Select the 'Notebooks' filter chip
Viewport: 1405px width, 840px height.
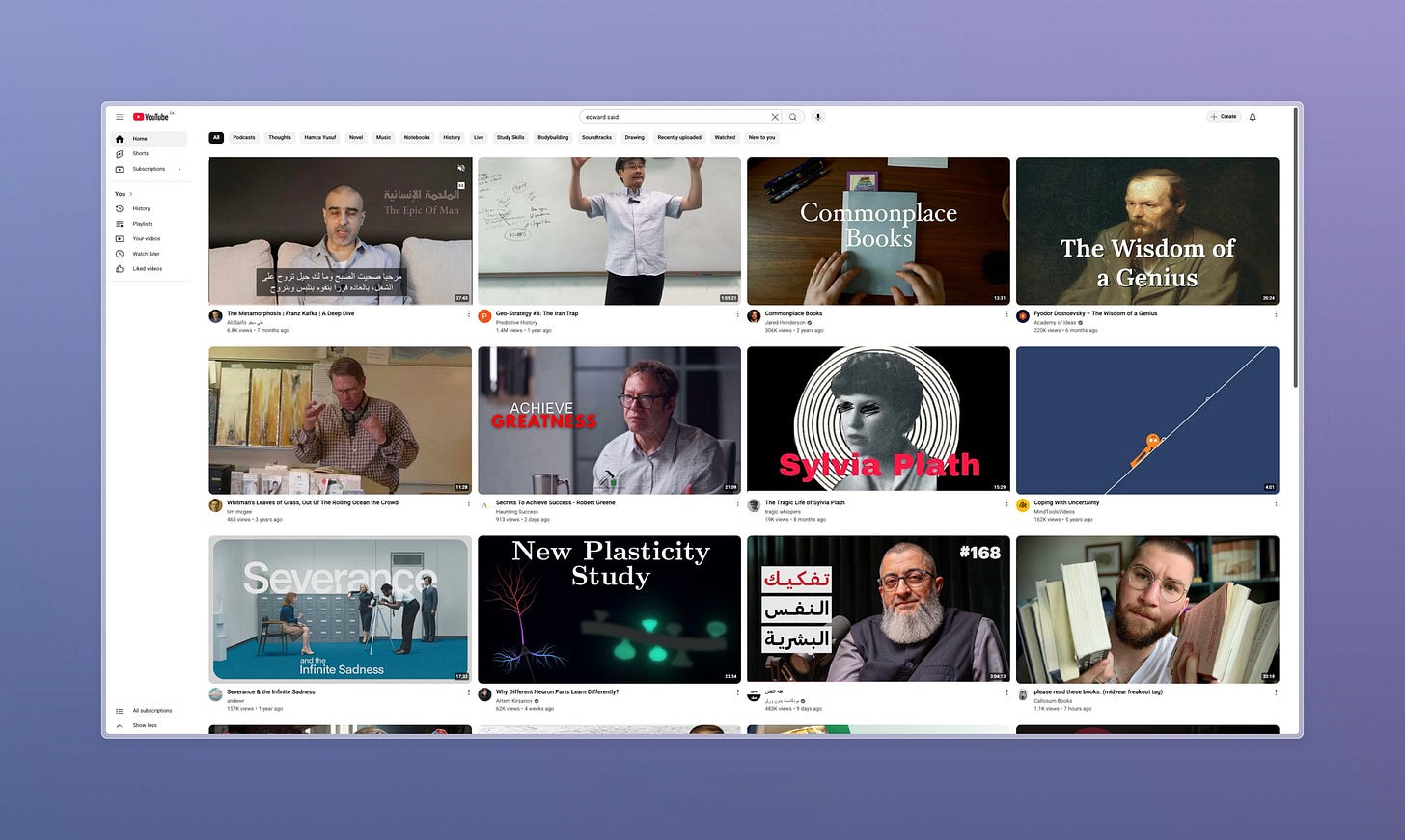click(x=417, y=137)
